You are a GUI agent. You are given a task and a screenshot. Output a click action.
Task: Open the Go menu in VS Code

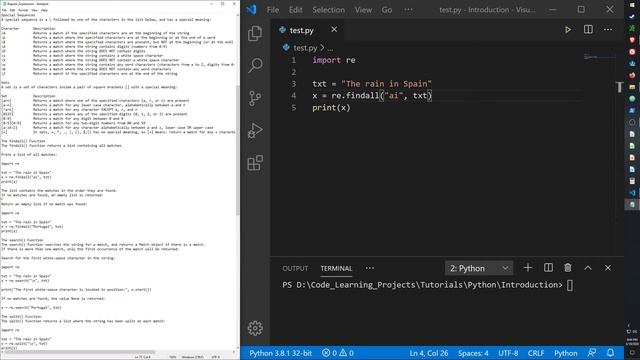[x=387, y=10]
